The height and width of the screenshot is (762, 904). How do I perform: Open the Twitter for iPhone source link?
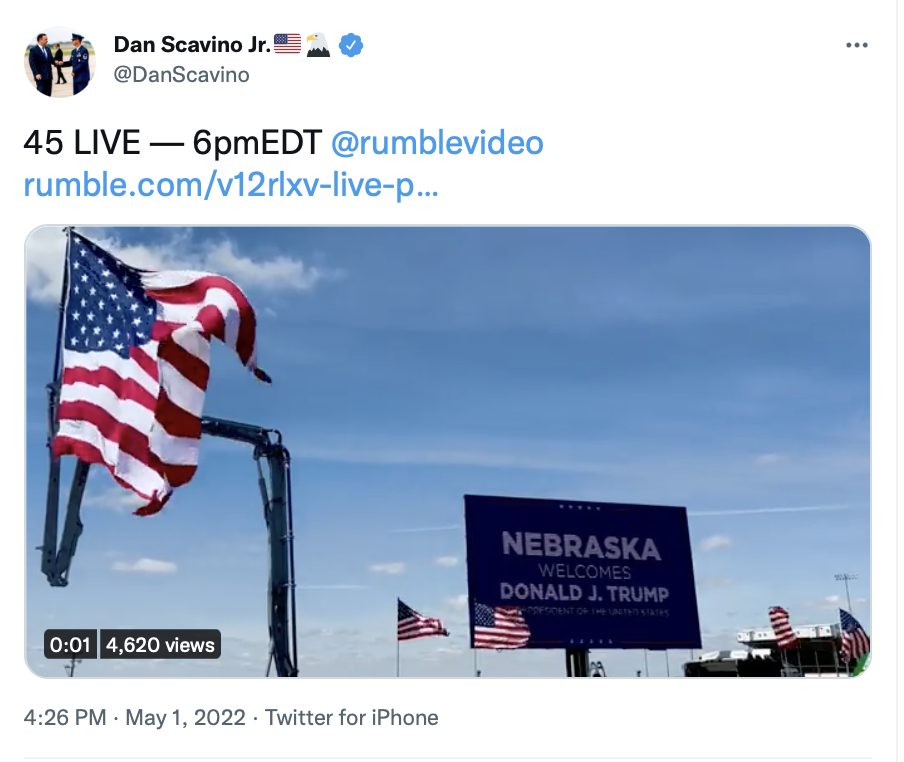click(x=352, y=718)
